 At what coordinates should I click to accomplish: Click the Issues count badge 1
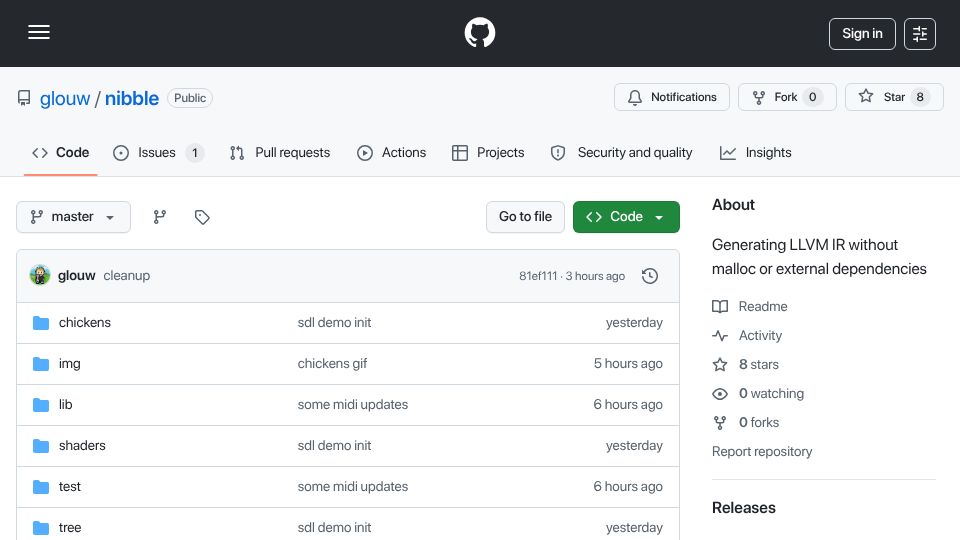(x=195, y=152)
